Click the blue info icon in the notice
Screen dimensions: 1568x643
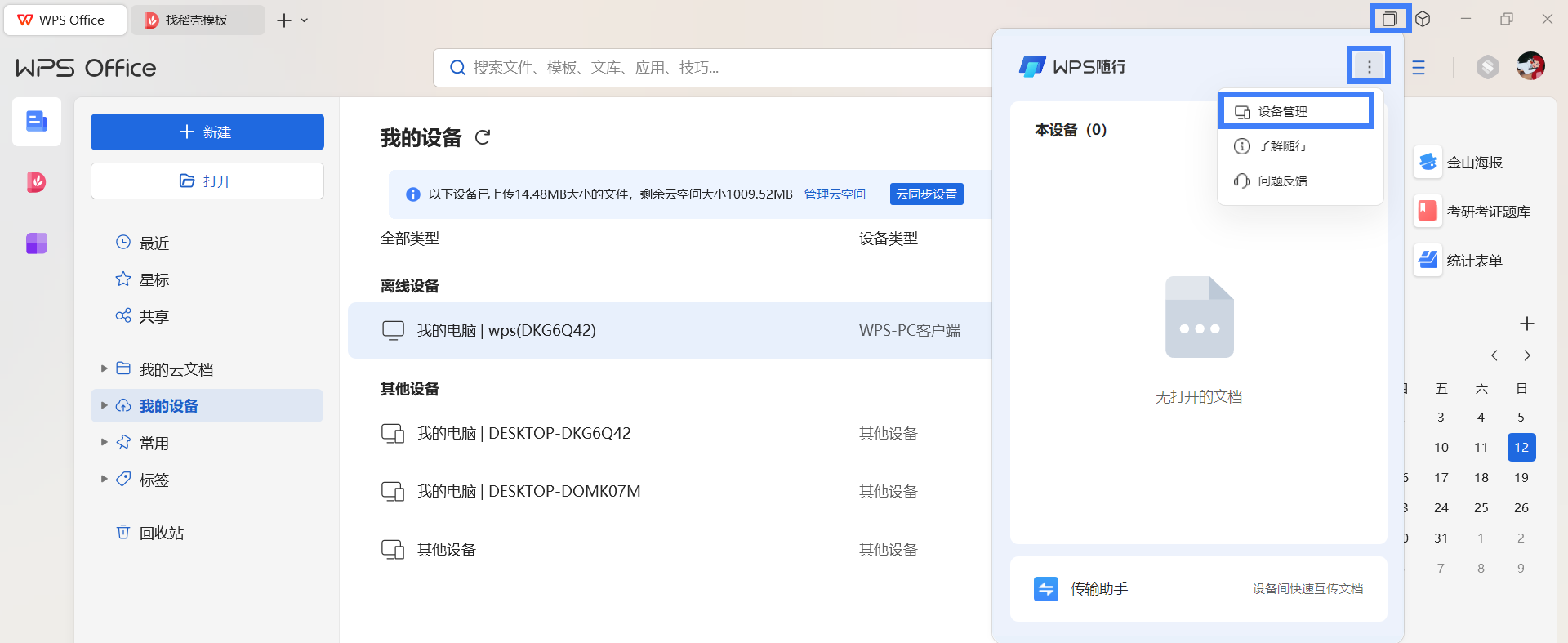pyautogui.click(x=413, y=194)
